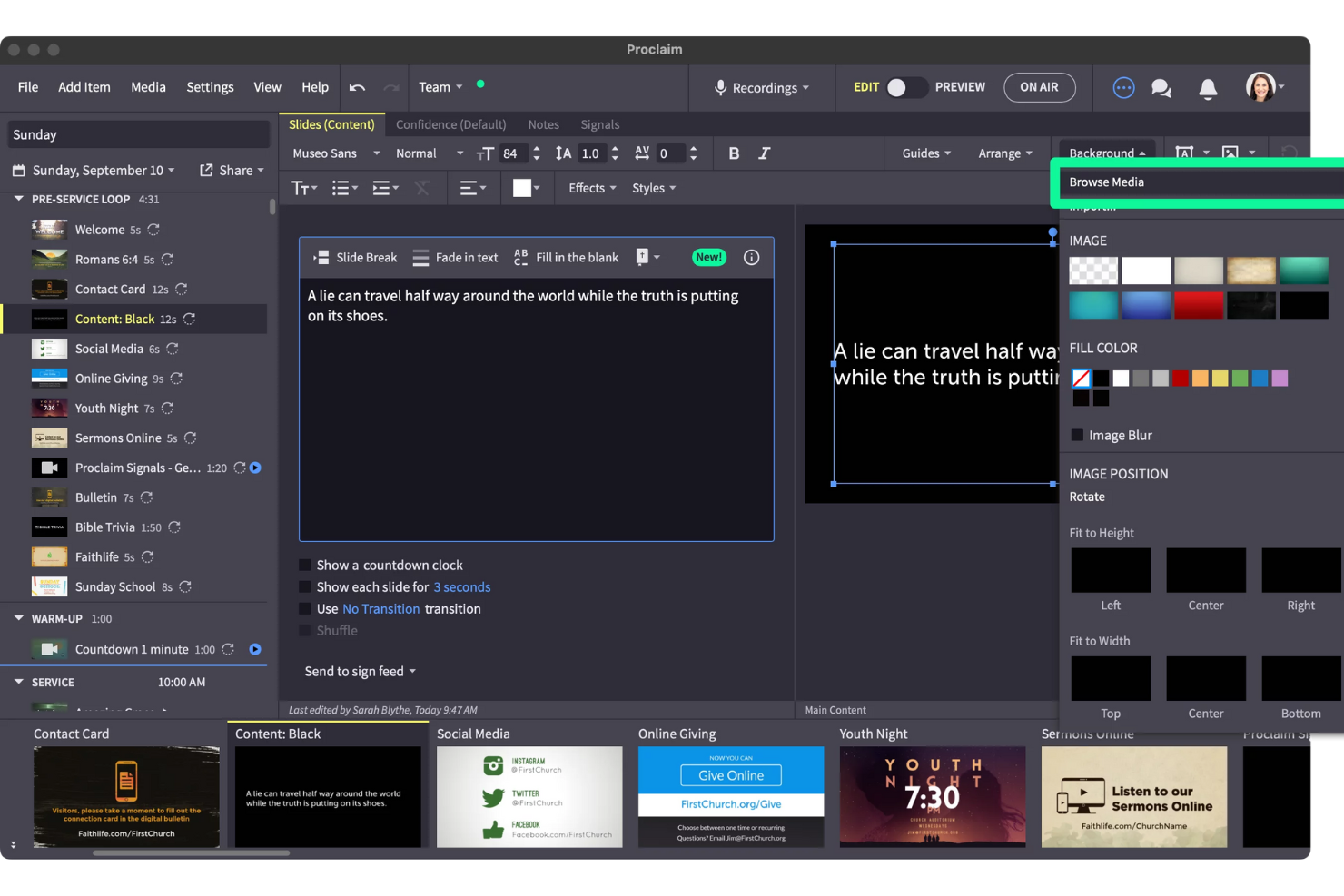Click the undo arrow icon

point(357,87)
